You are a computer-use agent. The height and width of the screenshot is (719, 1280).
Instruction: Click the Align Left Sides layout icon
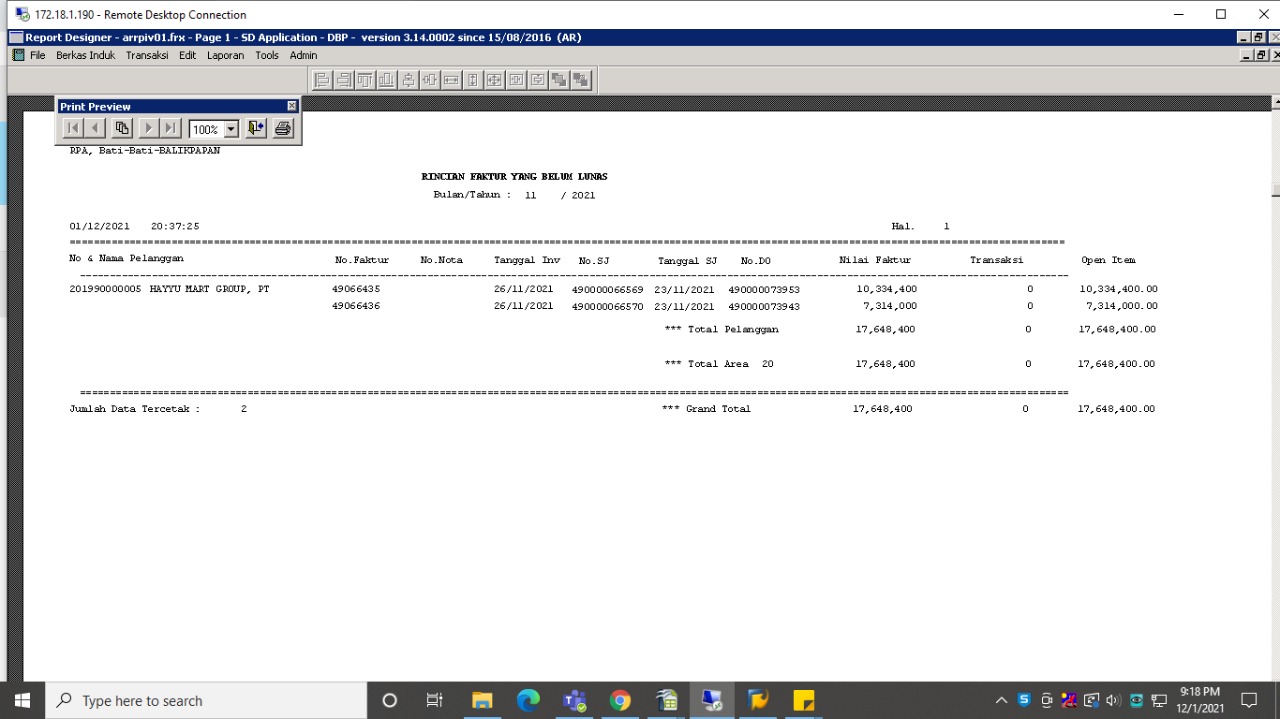(x=322, y=80)
